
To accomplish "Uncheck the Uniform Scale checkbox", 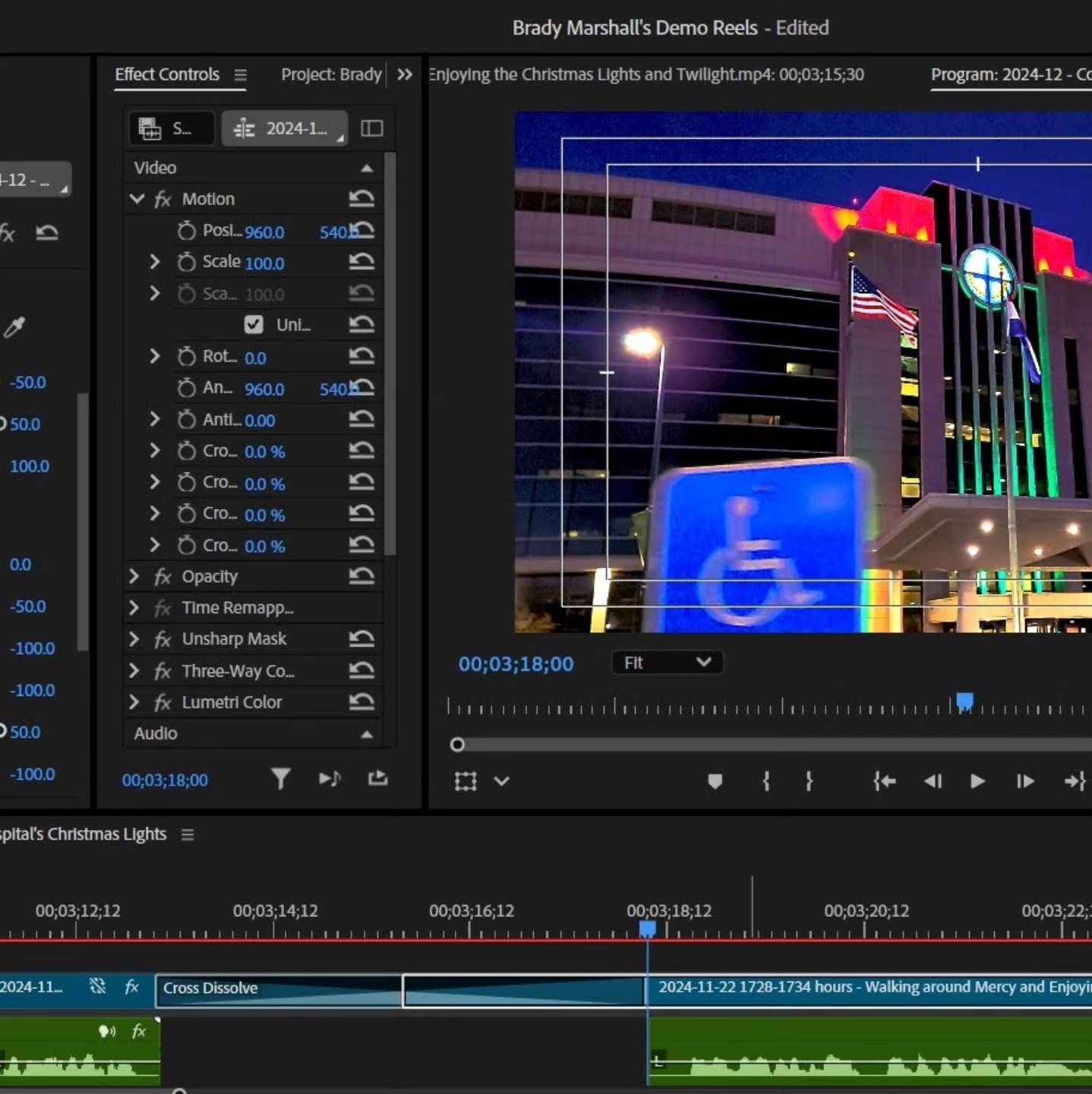I will point(254,325).
